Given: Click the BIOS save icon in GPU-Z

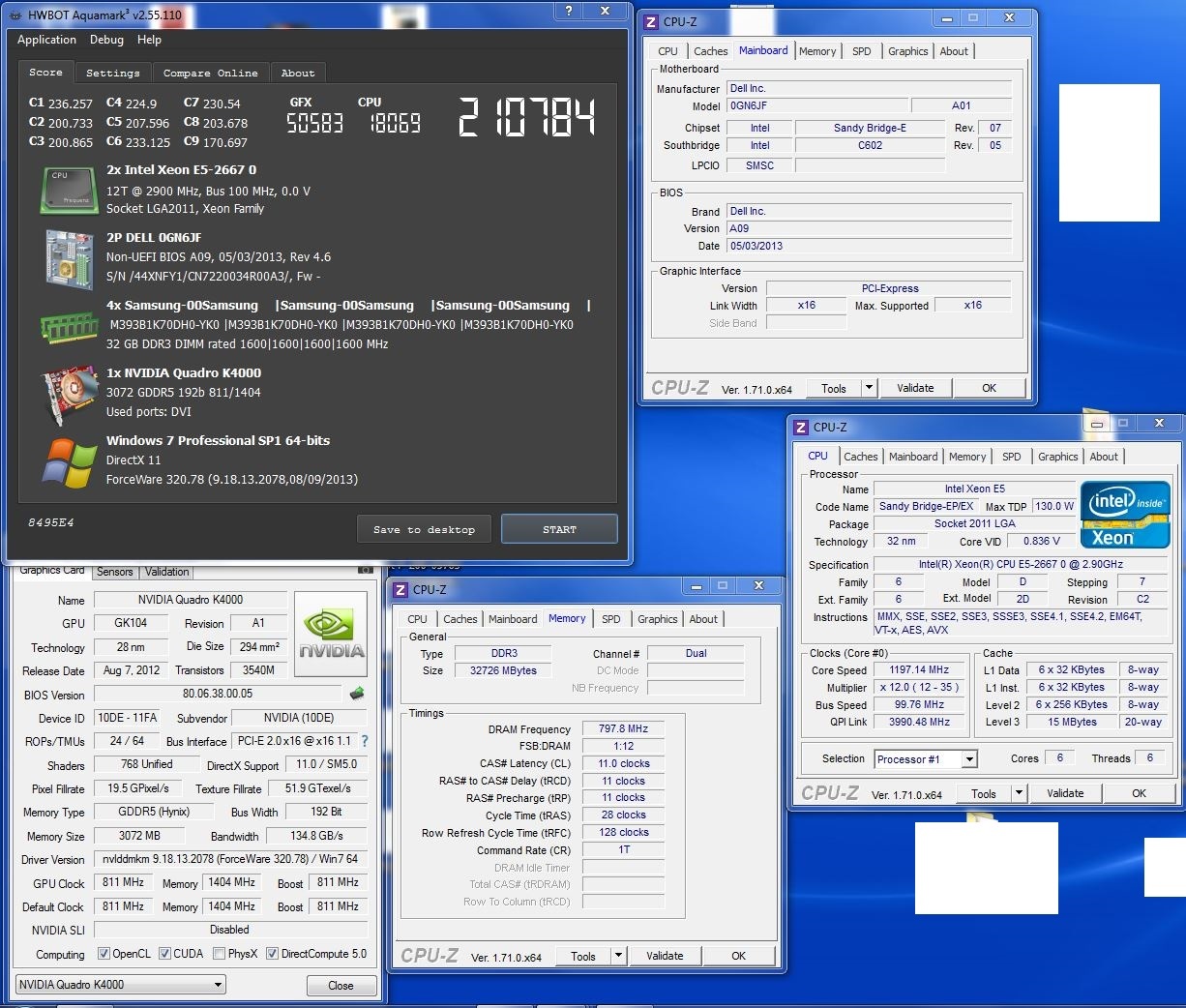Looking at the screenshot, I should [x=356, y=693].
